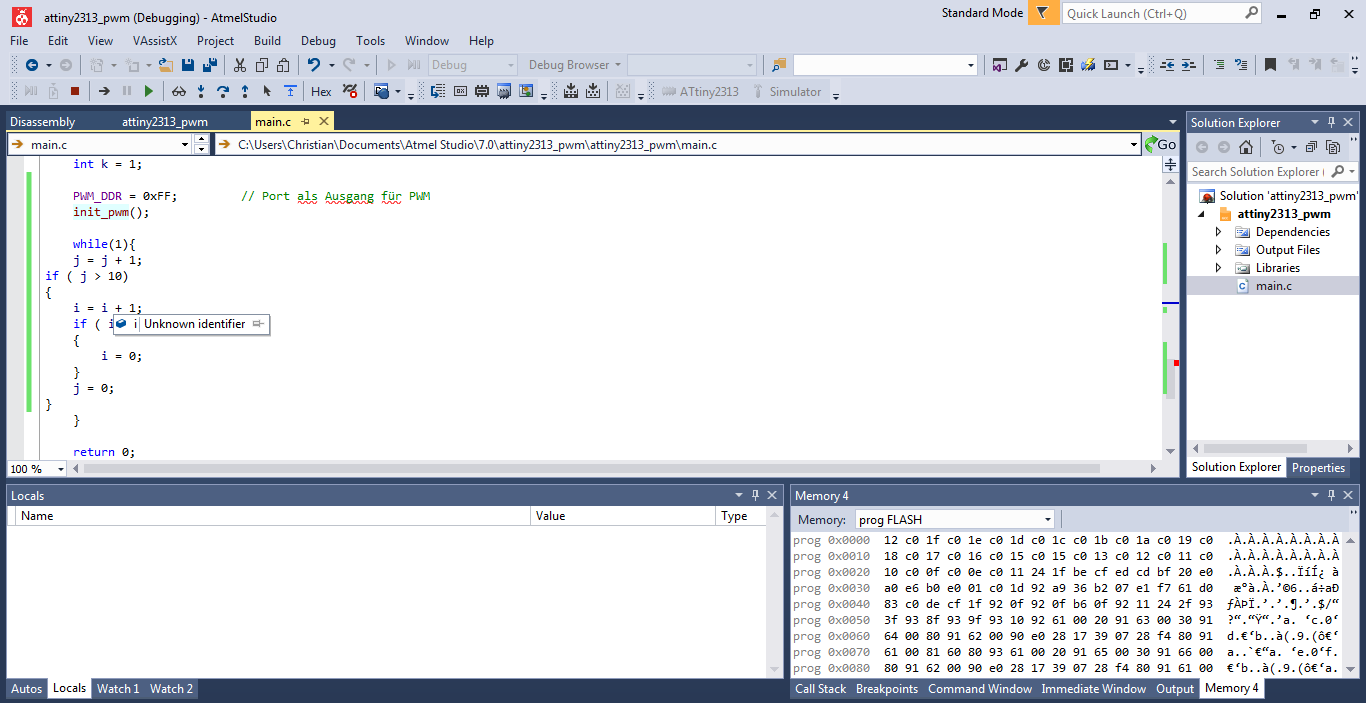Click the ATtiny2313 device button
Image resolution: width=1366 pixels, height=703 pixels.
coord(701,91)
